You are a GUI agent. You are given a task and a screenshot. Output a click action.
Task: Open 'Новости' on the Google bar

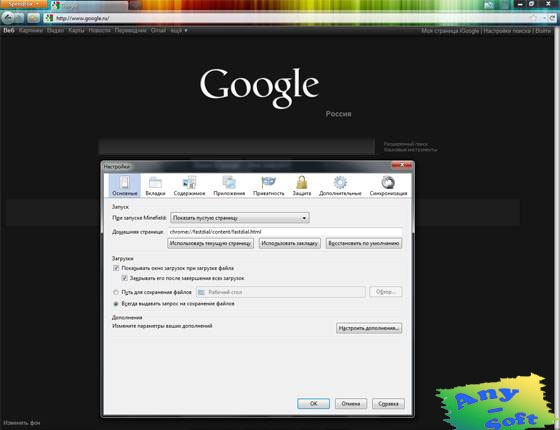pyautogui.click(x=100, y=31)
